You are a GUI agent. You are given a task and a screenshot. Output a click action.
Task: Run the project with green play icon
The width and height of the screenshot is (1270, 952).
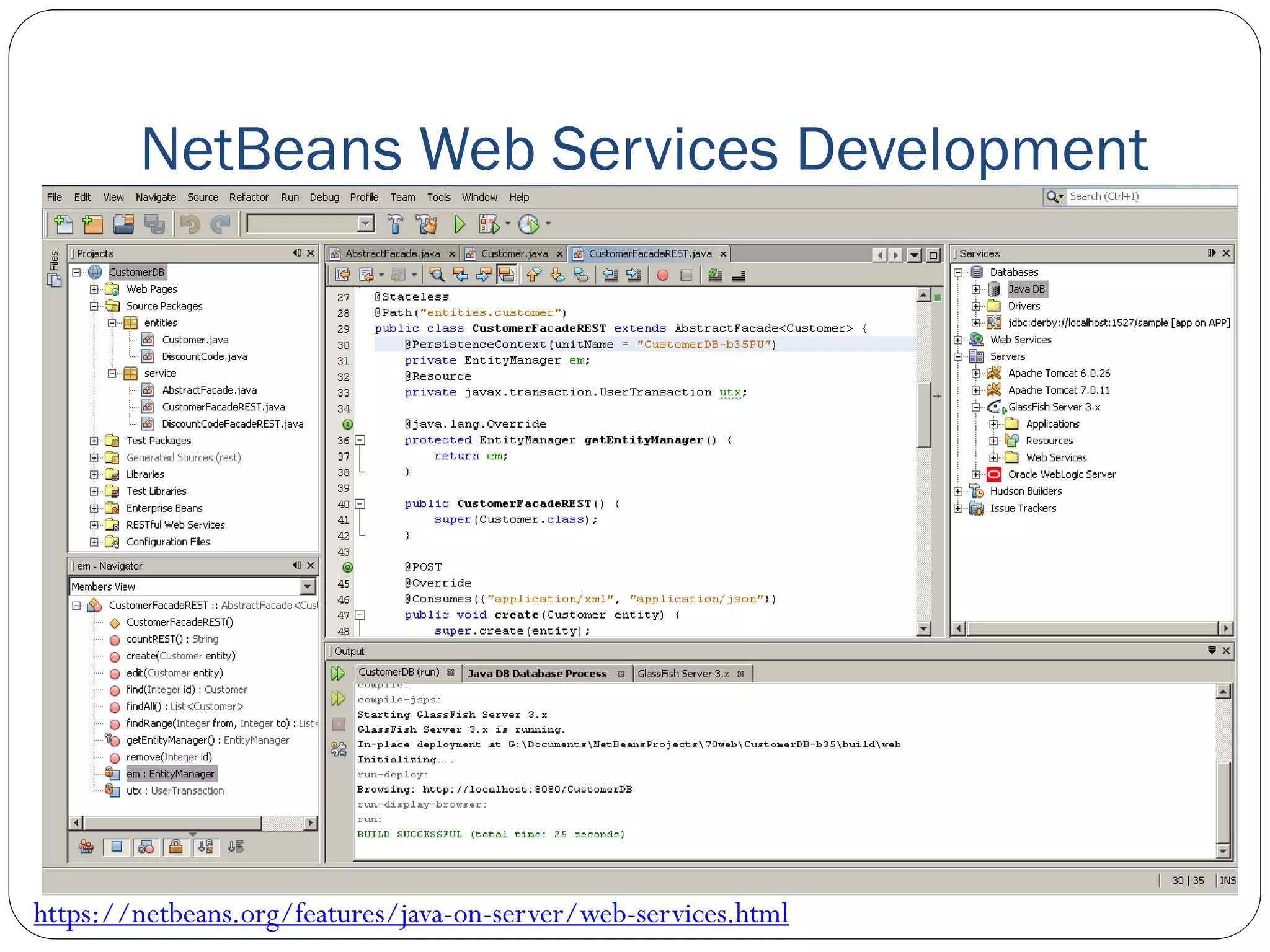point(459,224)
